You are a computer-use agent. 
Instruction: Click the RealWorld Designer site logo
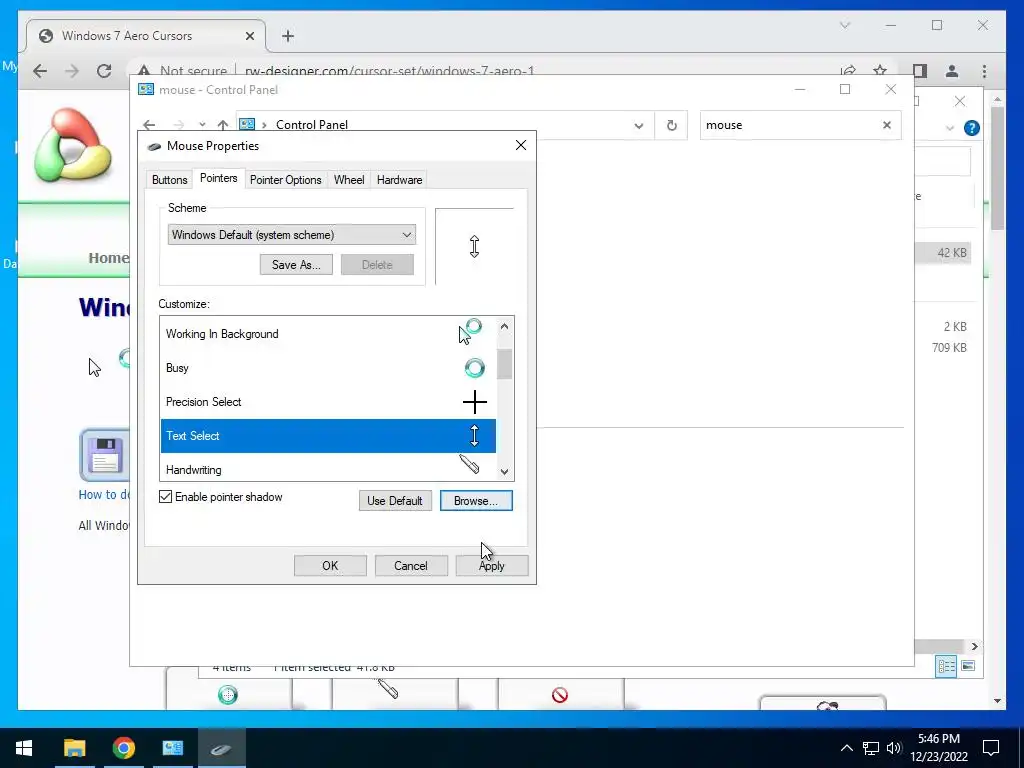point(73,146)
